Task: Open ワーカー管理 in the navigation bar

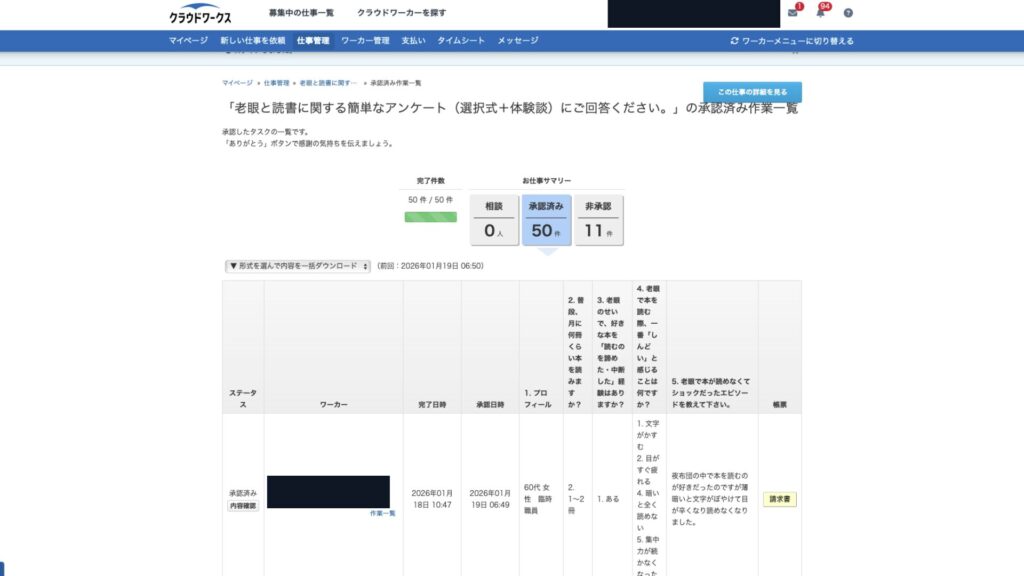Action: pos(365,41)
